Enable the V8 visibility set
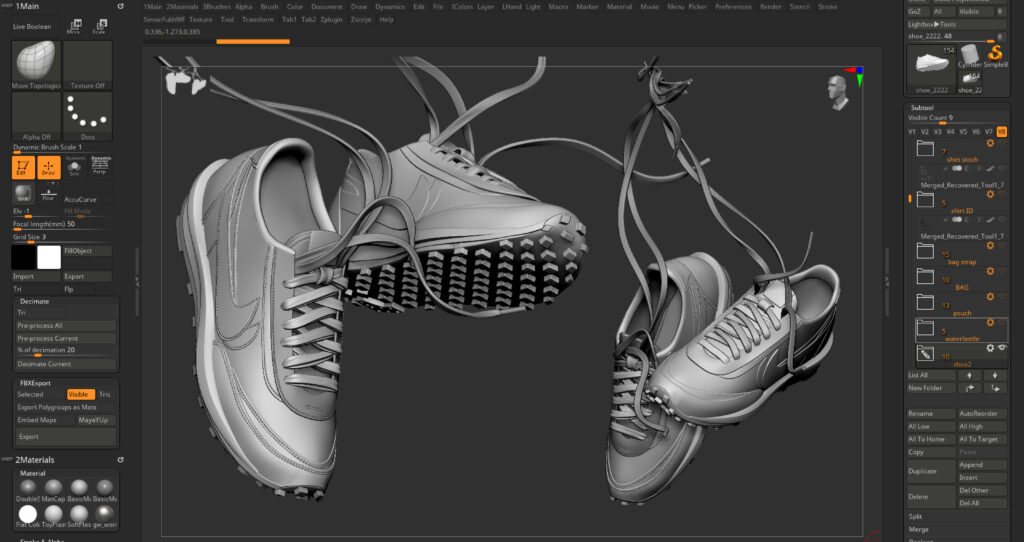 1002,132
